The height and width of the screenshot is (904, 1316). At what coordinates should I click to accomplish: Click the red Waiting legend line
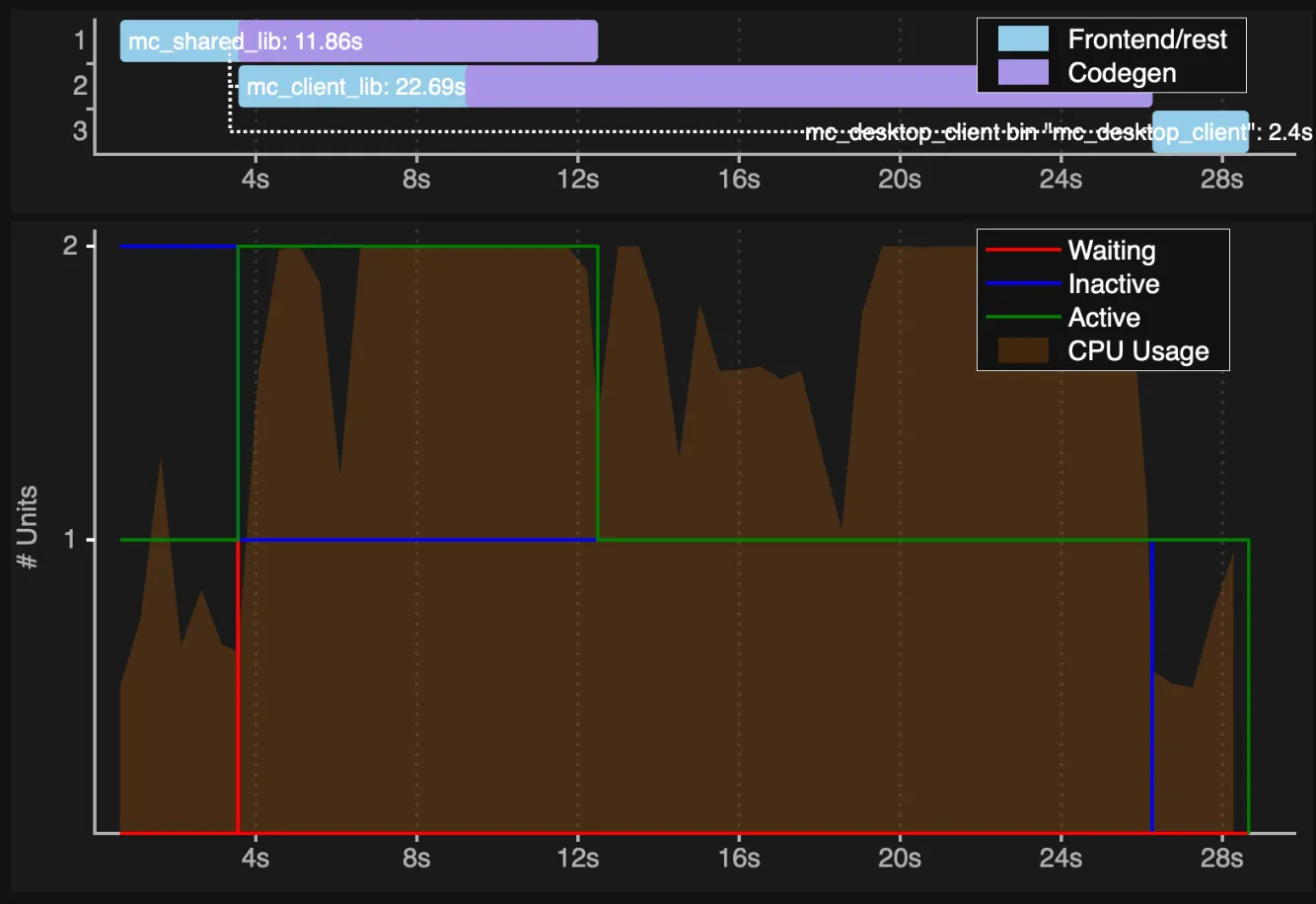pyautogui.click(x=1023, y=251)
